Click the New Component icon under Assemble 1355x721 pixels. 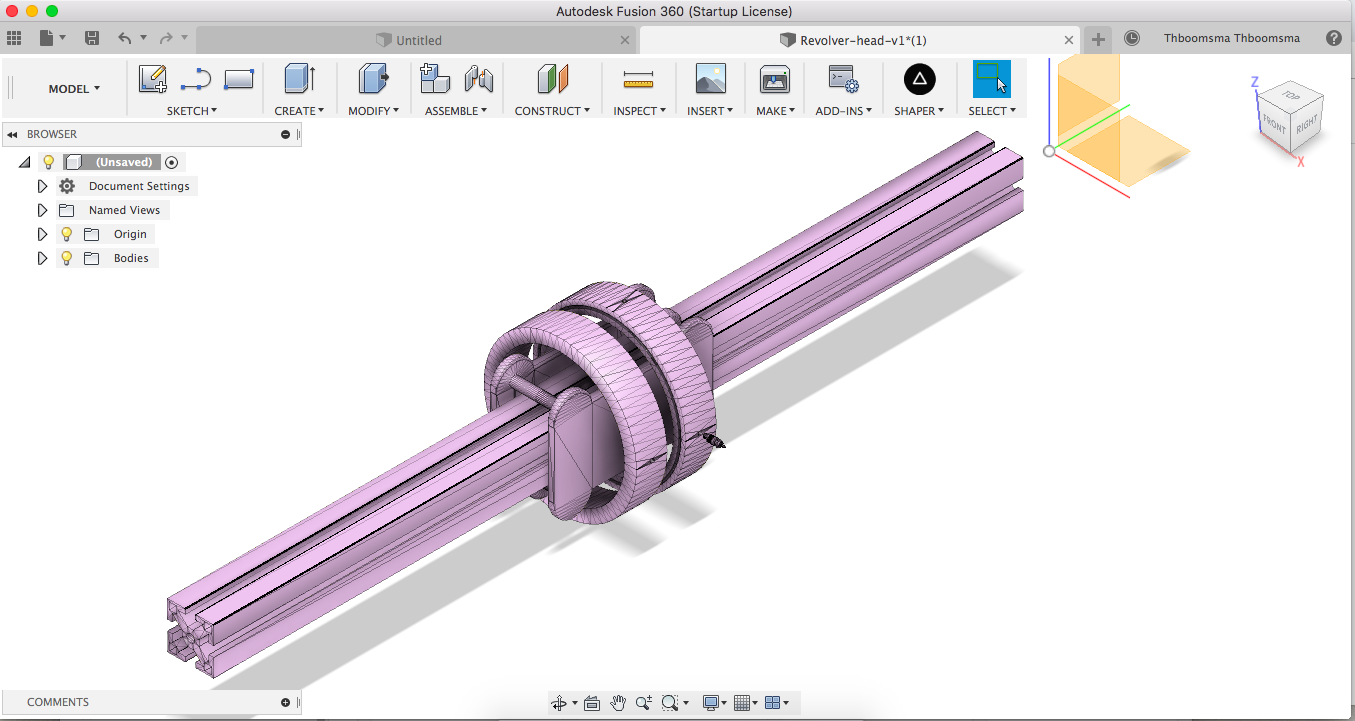coord(434,79)
